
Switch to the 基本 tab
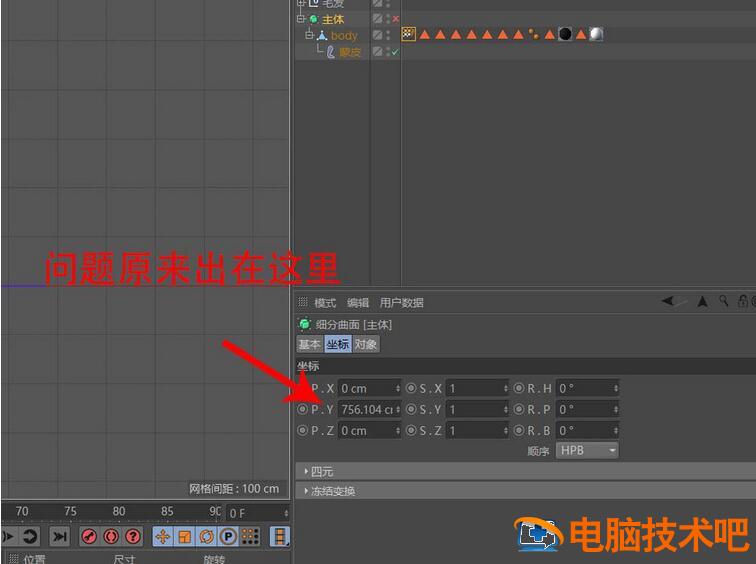pyautogui.click(x=310, y=344)
